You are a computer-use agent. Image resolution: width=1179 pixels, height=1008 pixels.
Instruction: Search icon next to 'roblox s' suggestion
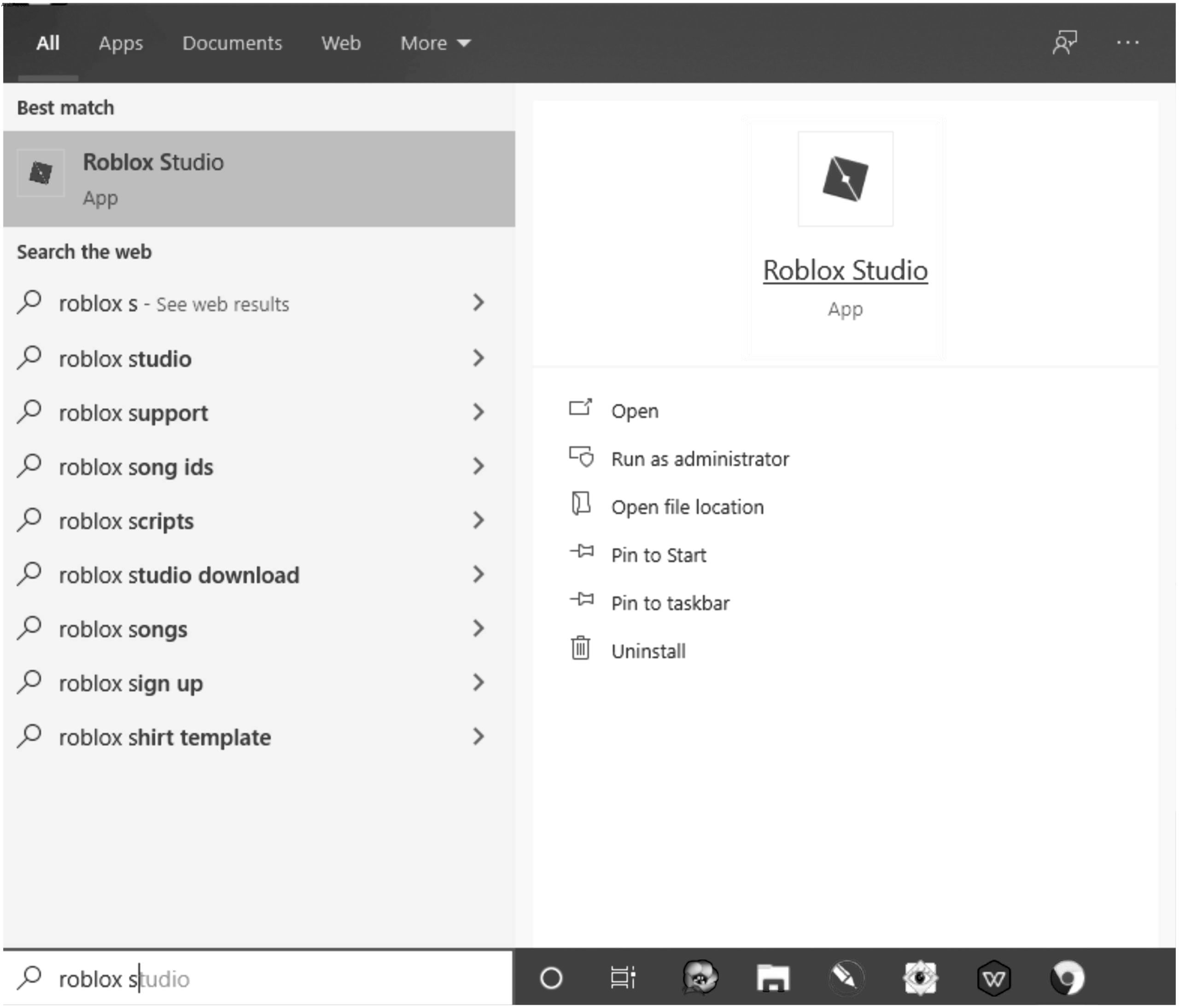29,302
